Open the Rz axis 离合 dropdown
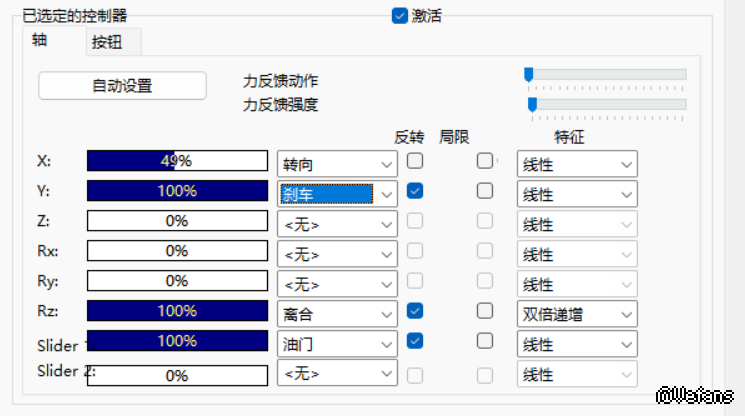Image resolution: width=745 pixels, height=416 pixels. pos(337,314)
